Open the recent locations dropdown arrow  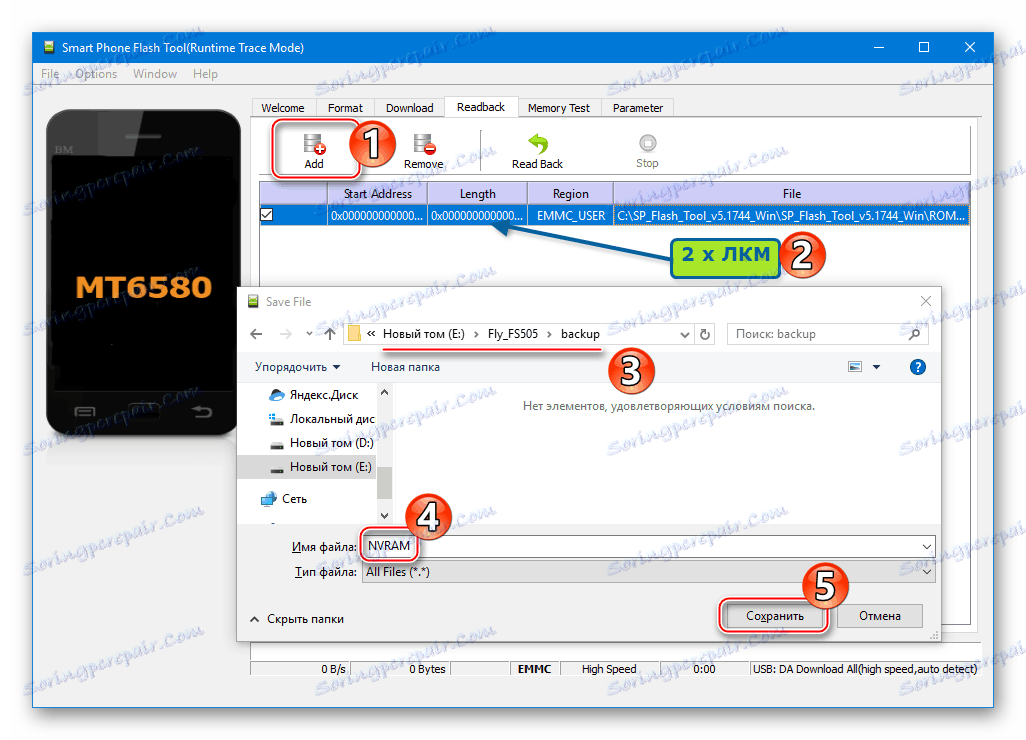[309, 334]
